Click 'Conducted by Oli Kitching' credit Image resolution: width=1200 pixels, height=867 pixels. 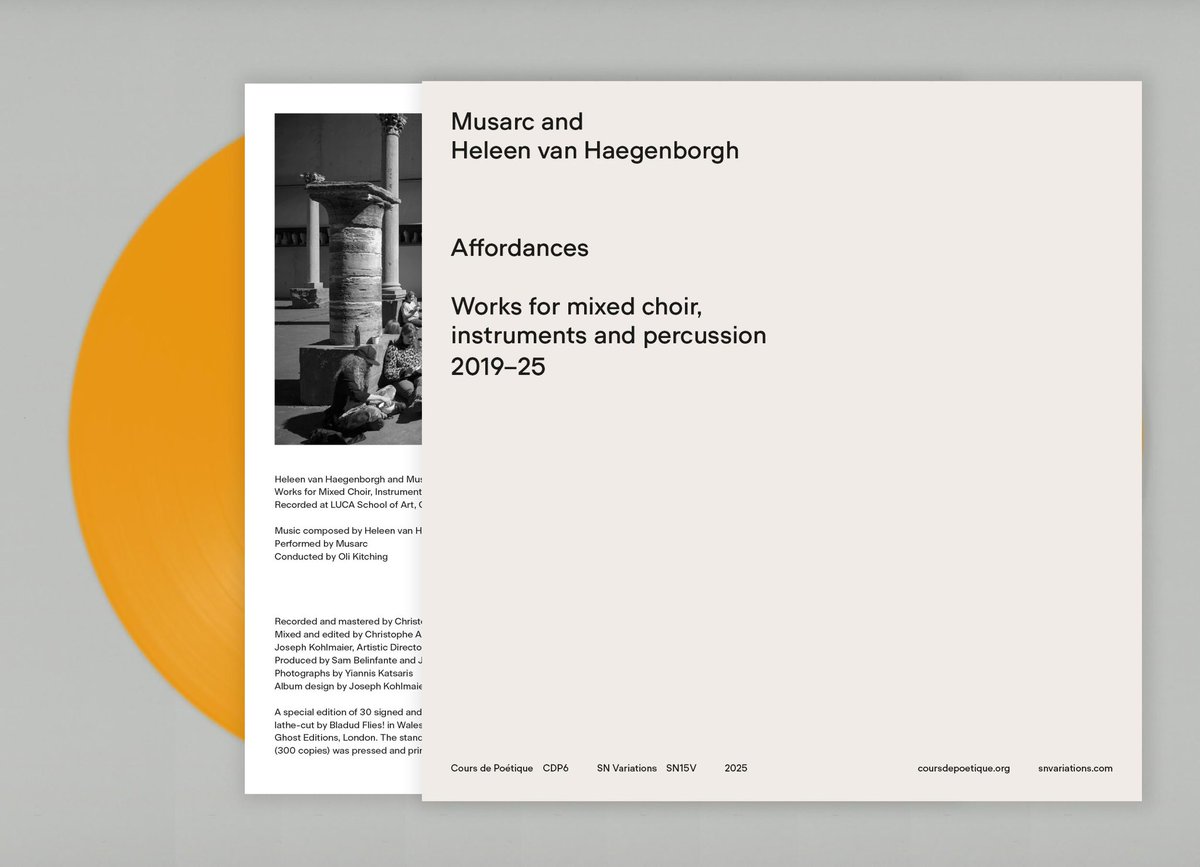331,556
